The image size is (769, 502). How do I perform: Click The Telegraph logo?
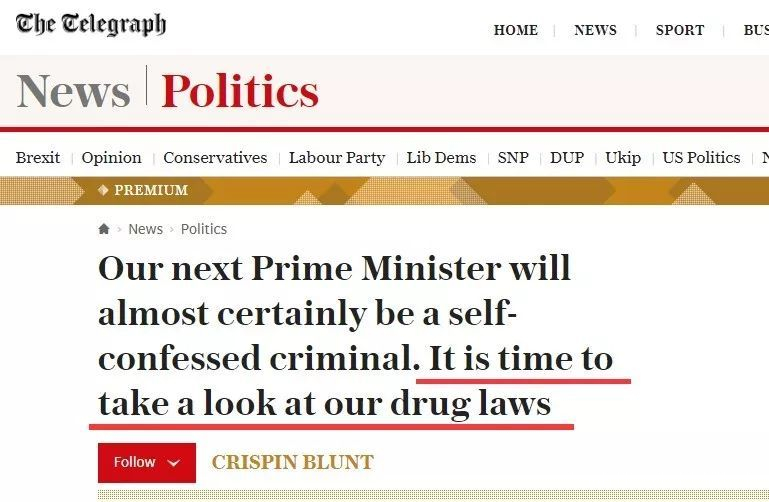pyautogui.click(x=91, y=25)
